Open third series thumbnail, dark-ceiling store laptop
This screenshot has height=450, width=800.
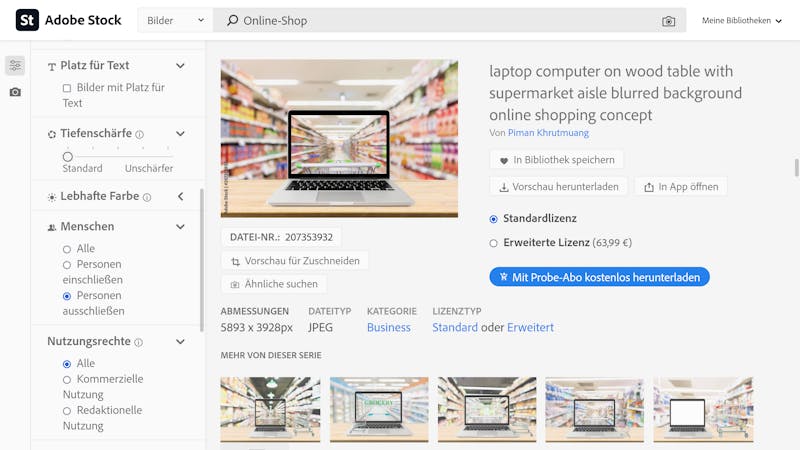(x=487, y=409)
